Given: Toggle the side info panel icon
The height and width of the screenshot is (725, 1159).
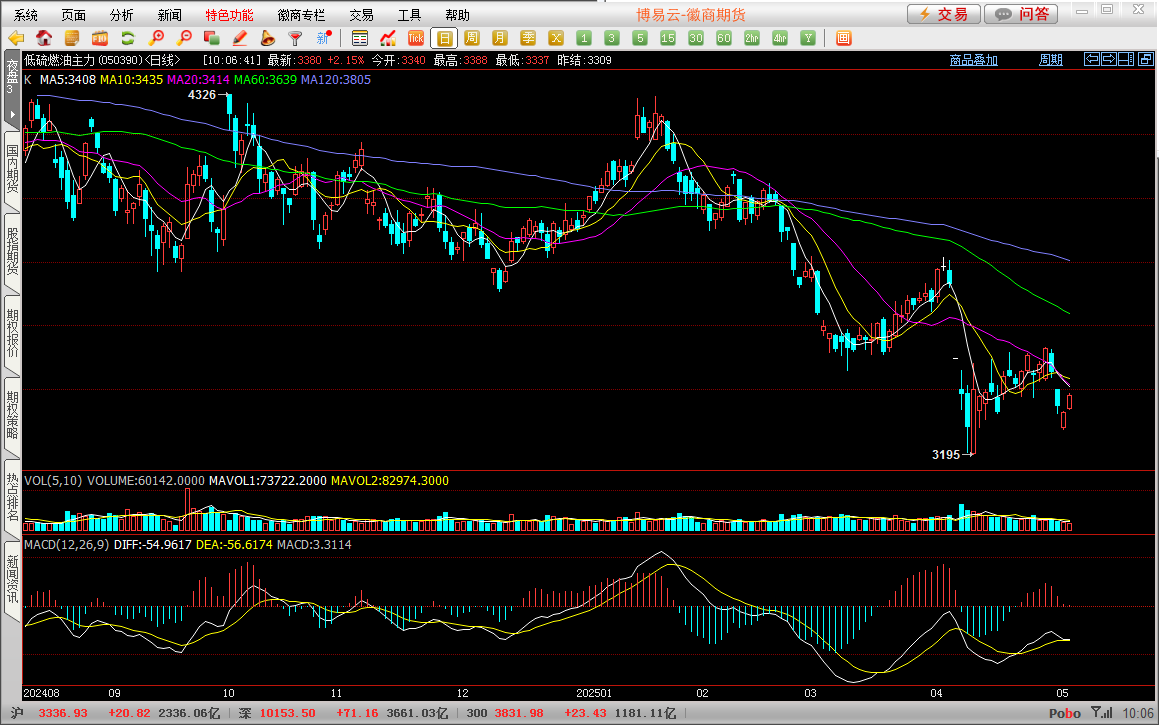Looking at the screenshot, I should point(1126,59).
